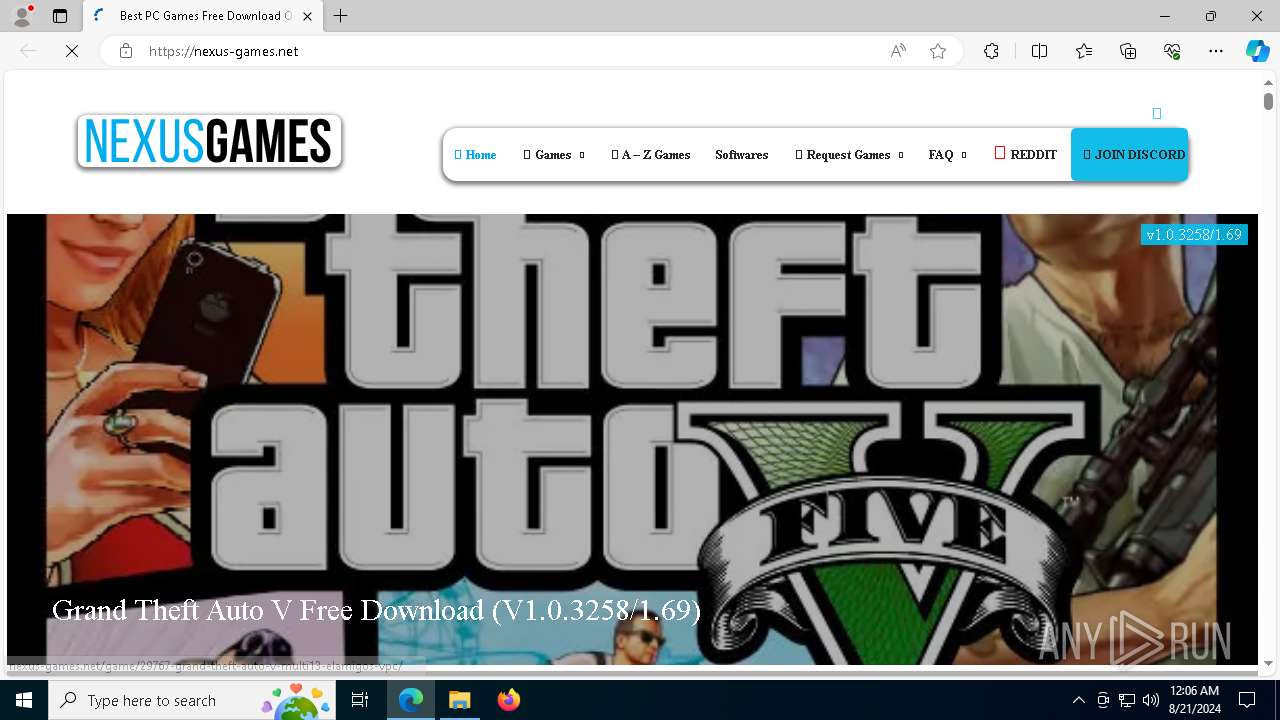Launch the Copilot sidebar

tap(1257, 51)
